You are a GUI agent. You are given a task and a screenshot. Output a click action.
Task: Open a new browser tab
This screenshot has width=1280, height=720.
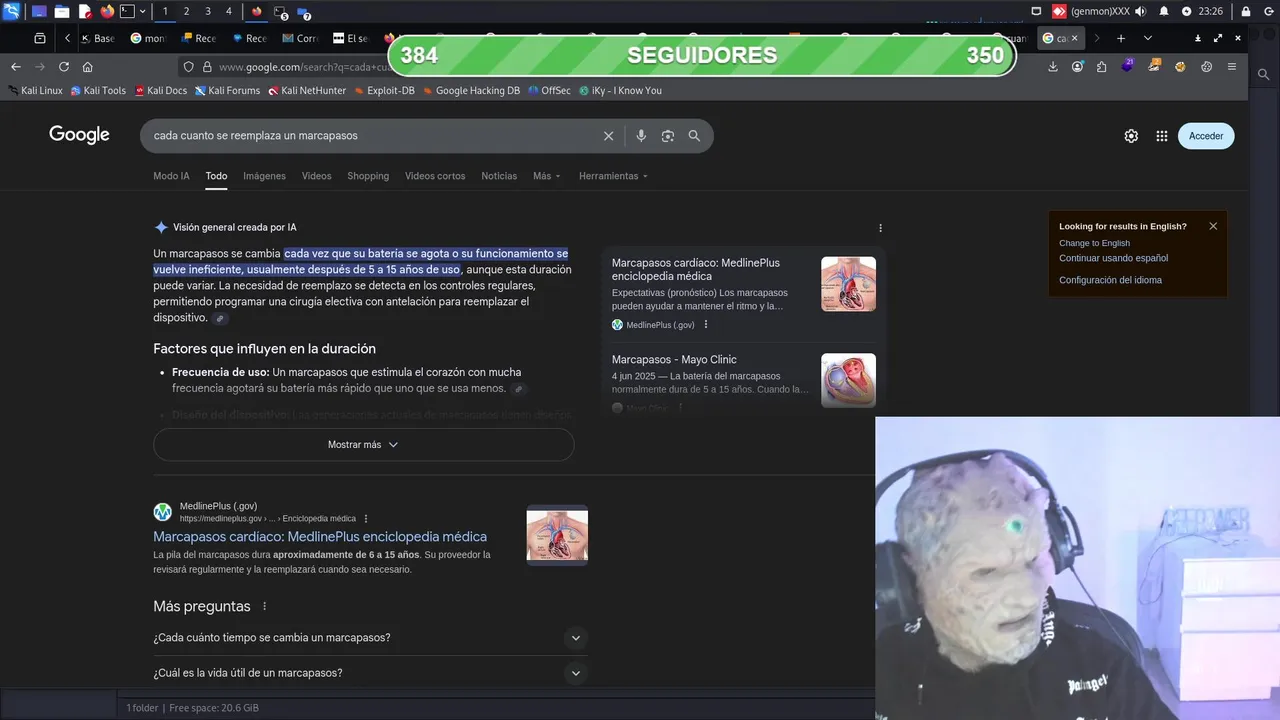(1121, 38)
